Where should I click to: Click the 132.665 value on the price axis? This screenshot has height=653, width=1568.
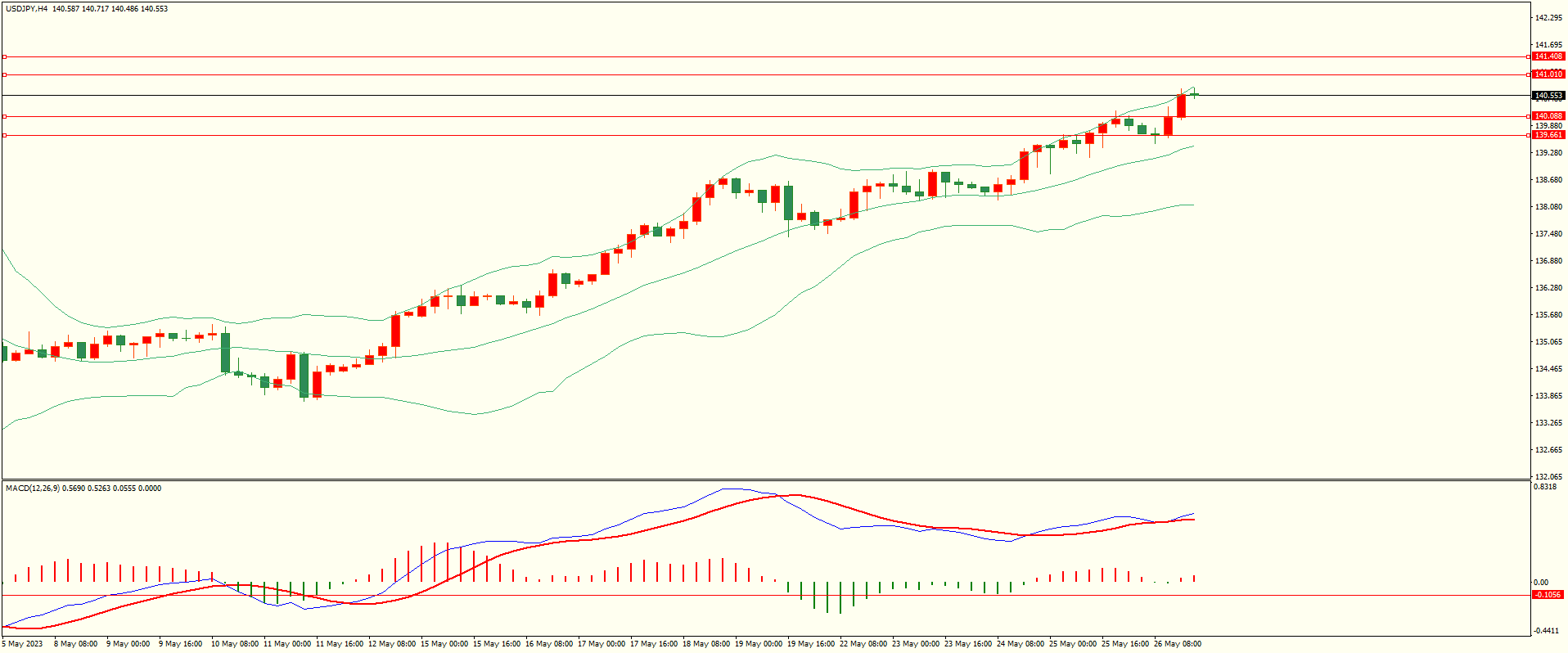pyautogui.click(x=1548, y=450)
